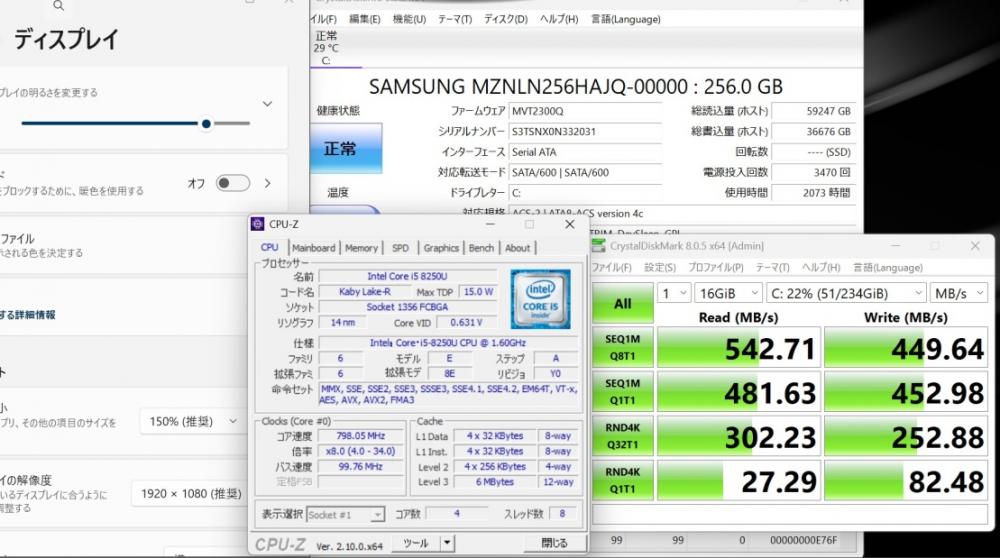Switch to the Bench tab in CPU-Z
The image size is (1000, 558).
482,247
